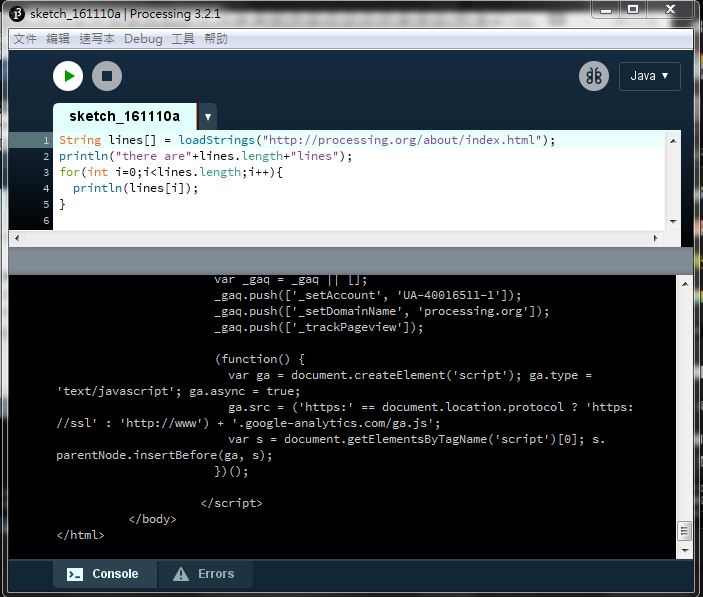Click the Processing logo in the title bar
Viewport: 703px width, 597px height.
point(17,14)
